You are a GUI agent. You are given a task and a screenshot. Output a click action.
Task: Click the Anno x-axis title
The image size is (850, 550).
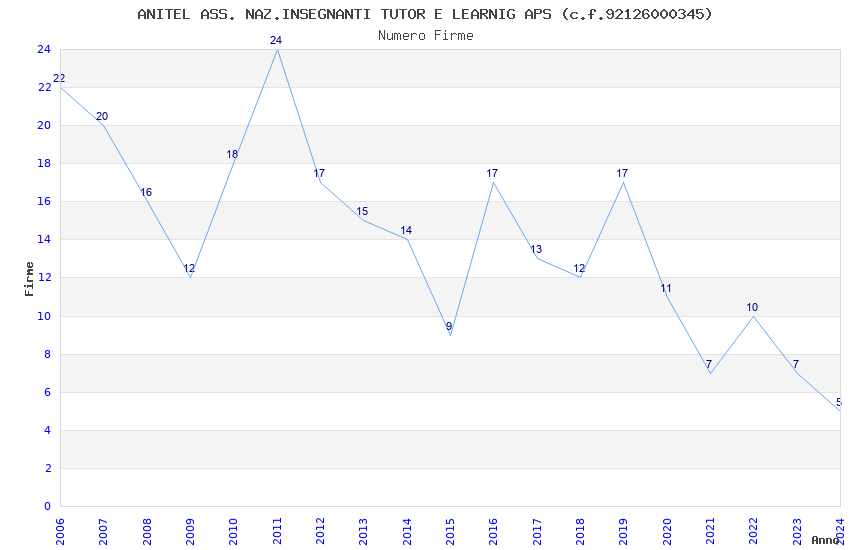(825, 540)
